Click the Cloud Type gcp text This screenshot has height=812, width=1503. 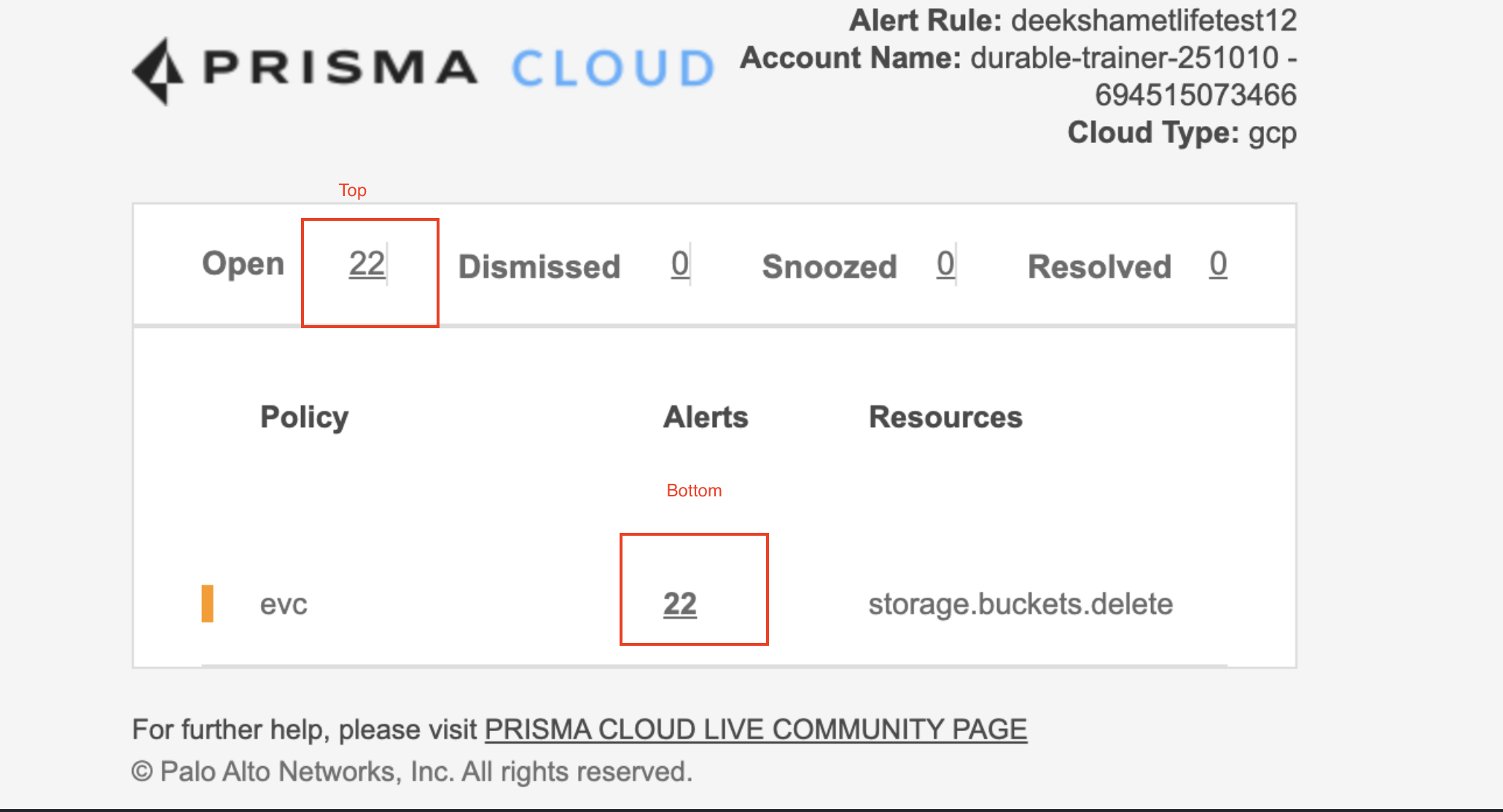[1272, 133]
